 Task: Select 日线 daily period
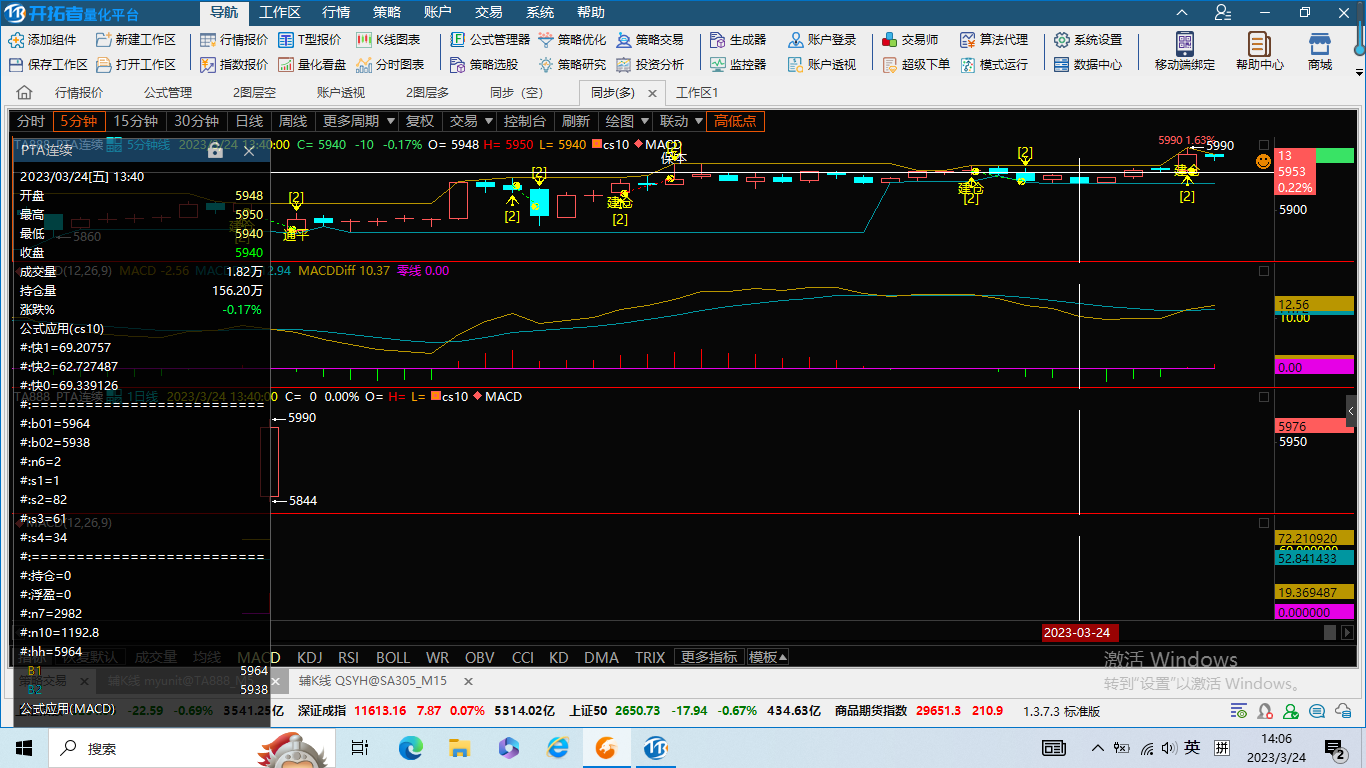[x=249, y=121]
